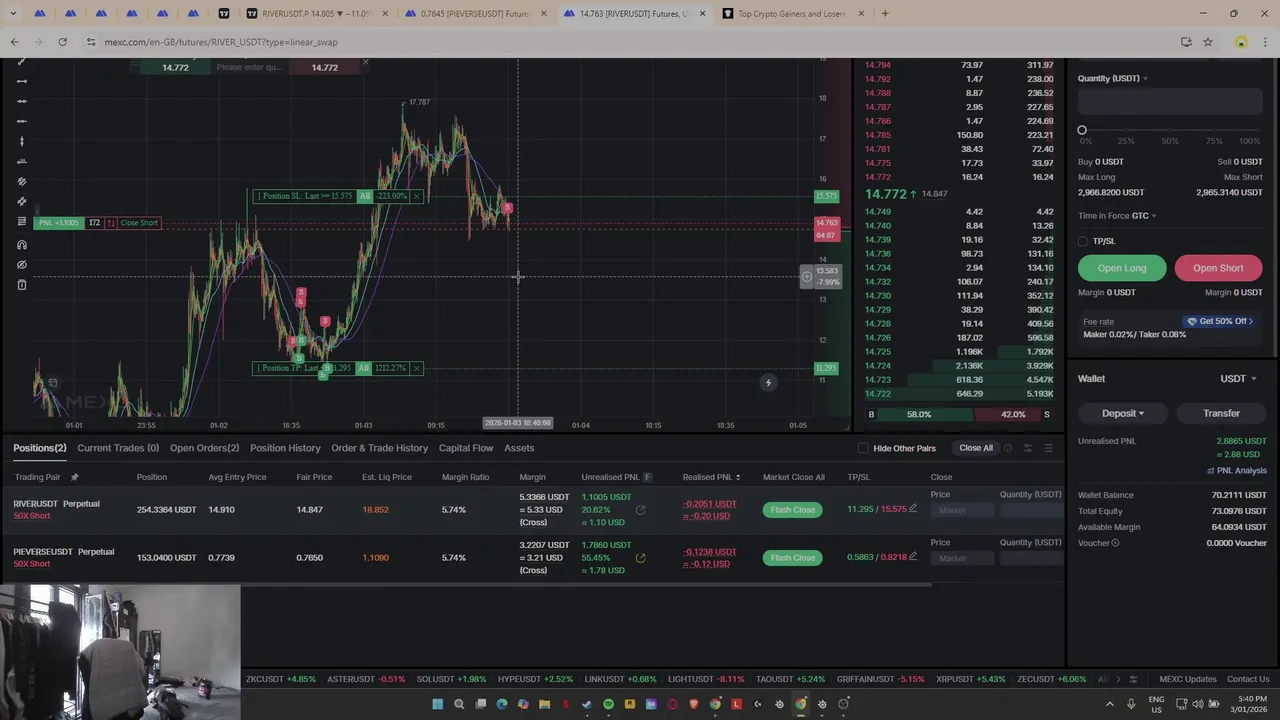Screen dimensions: 1280x720
Task: Click the hide drawings eye icon
Action: click(22, 265)
